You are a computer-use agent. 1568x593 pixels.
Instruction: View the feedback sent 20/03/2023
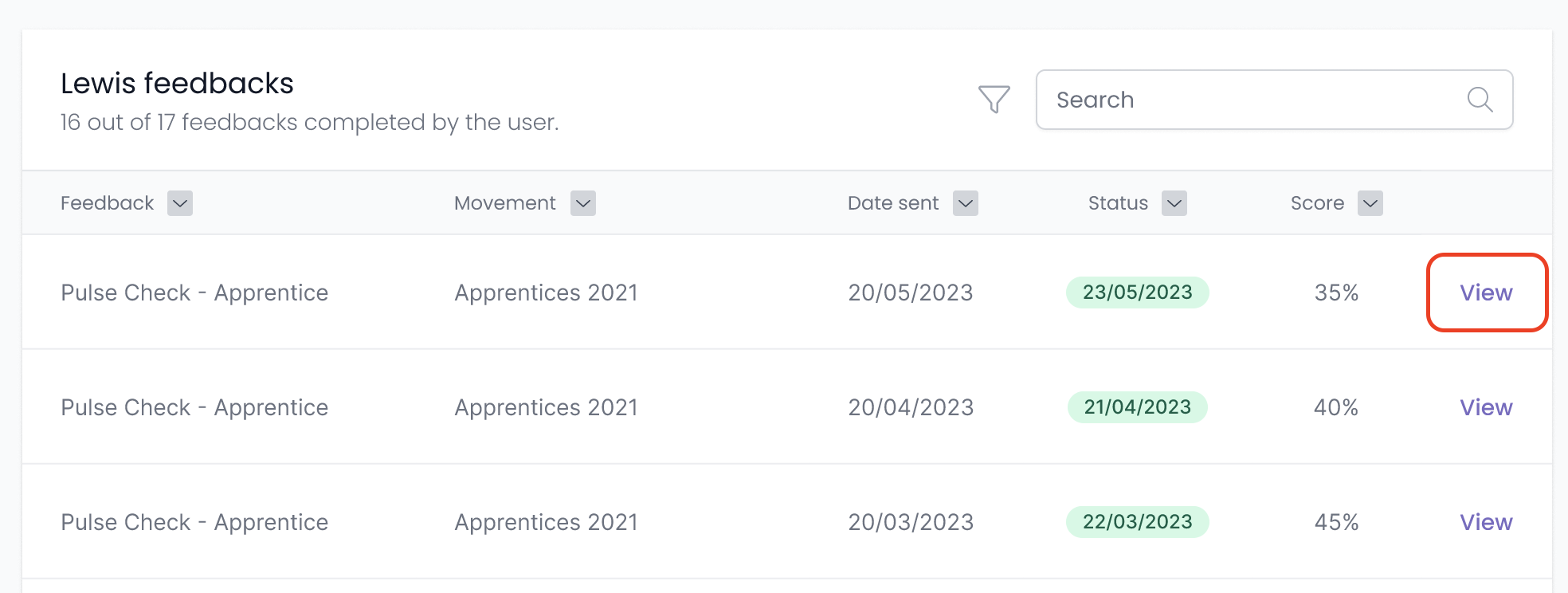(x=1486, y=522)
